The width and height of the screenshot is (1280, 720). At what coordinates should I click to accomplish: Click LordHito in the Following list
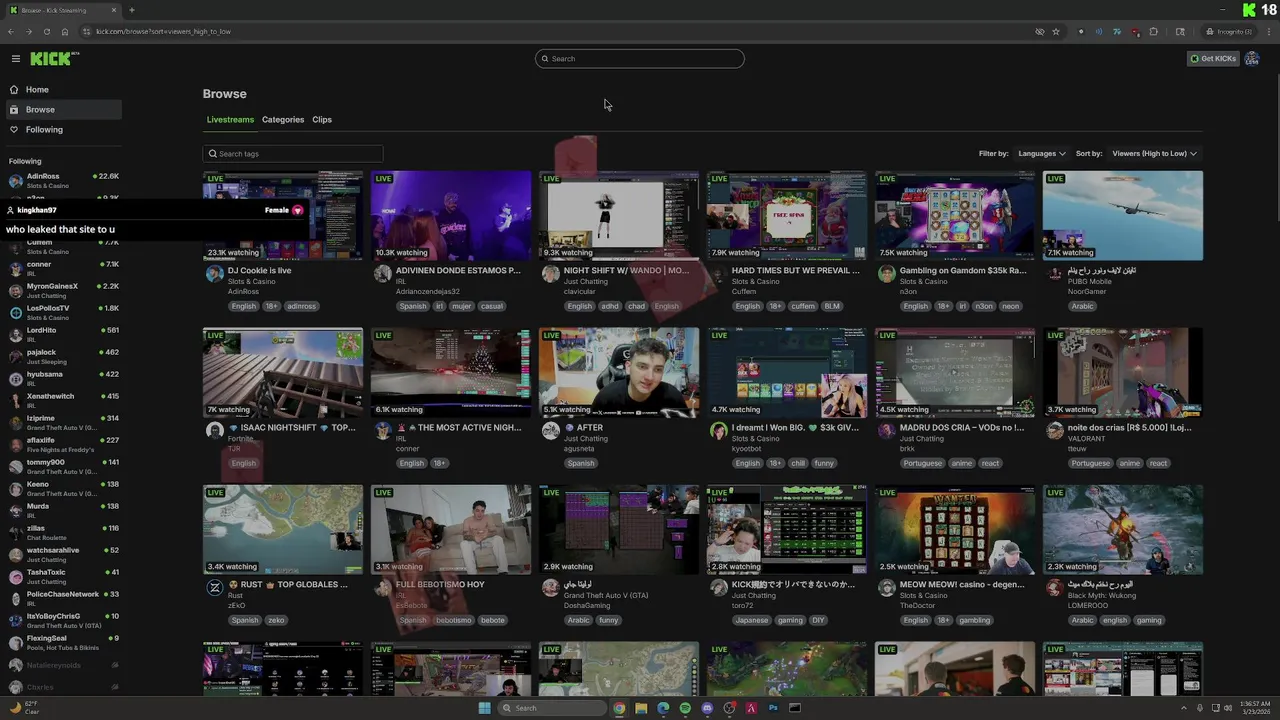(x=63, y=335)
